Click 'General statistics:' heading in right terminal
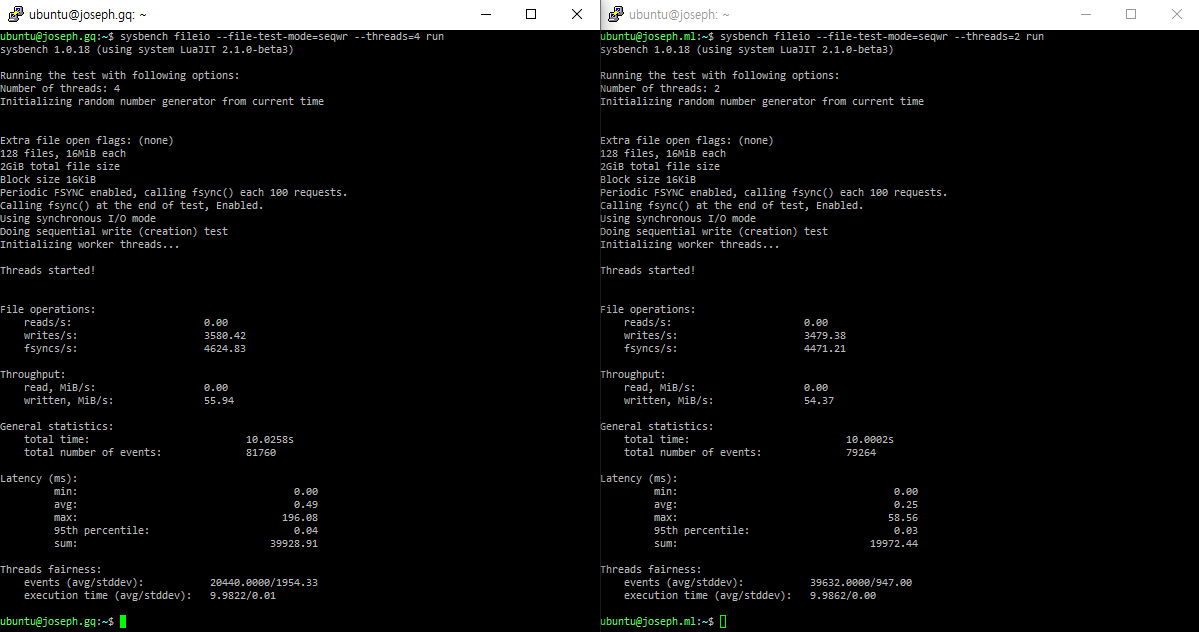 pyautogui.click(x=658, y=426)
